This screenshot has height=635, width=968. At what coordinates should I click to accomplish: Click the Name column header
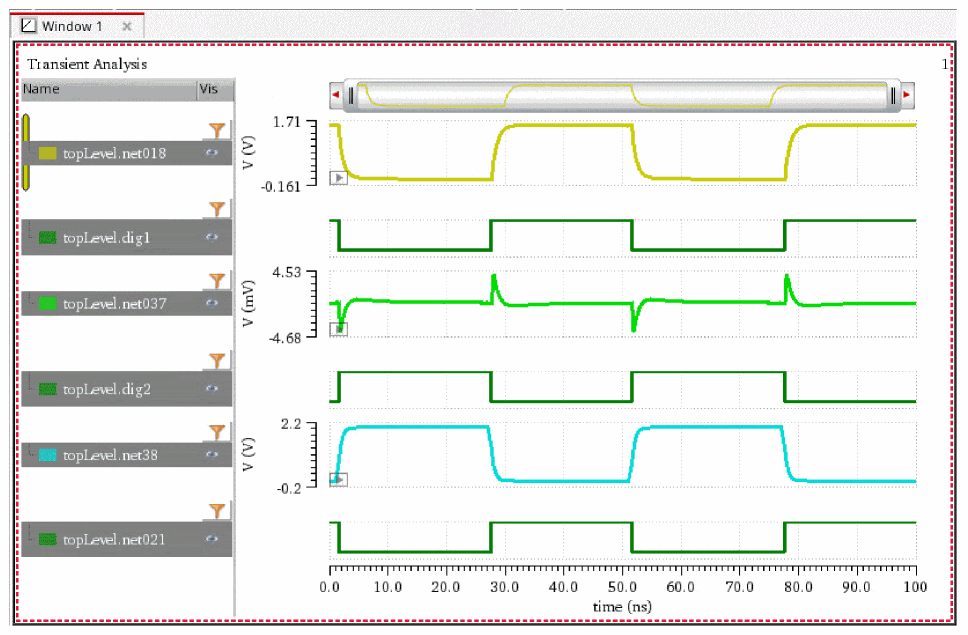(109, 89)
